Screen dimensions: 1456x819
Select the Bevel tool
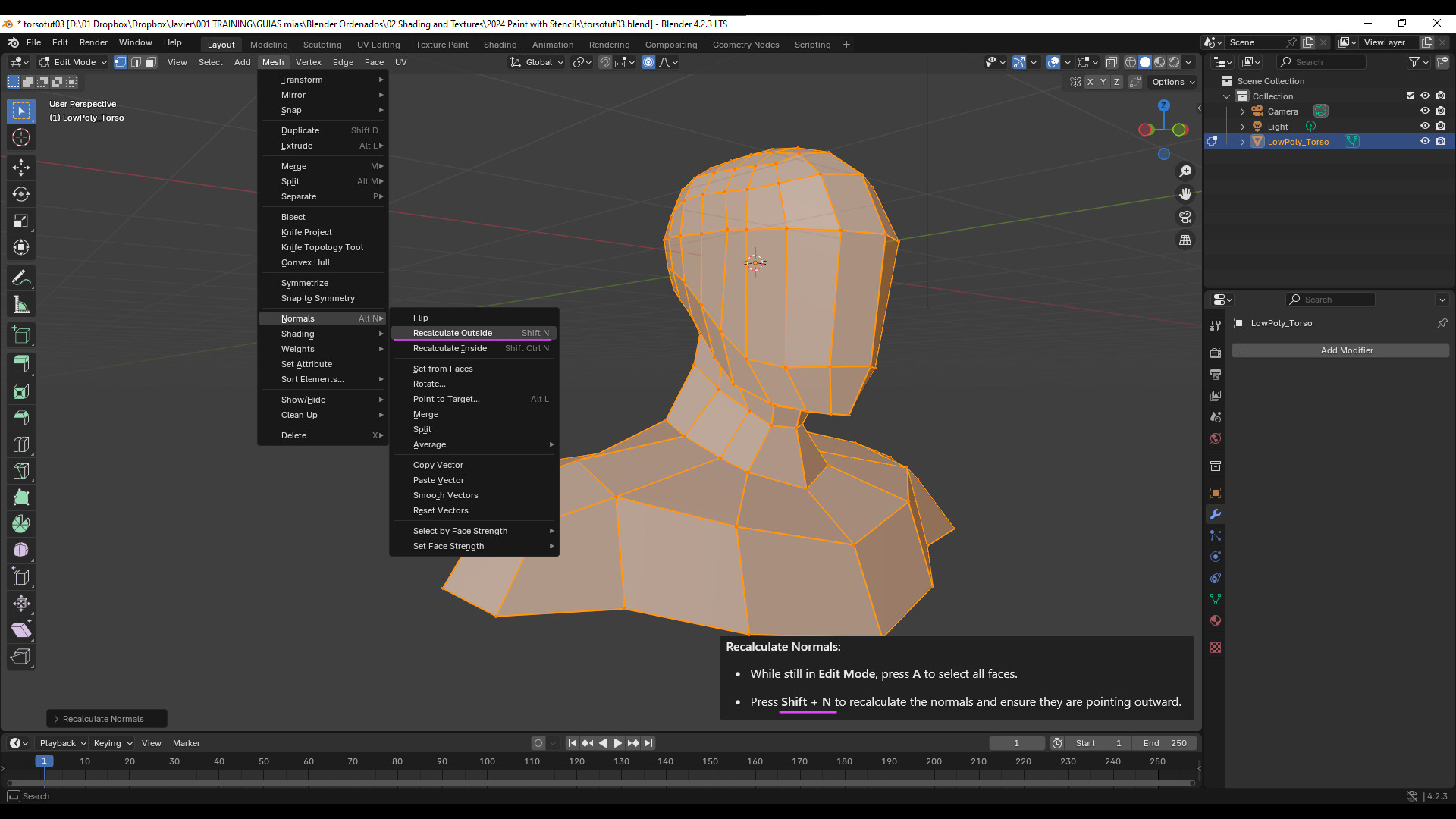pos(21,418)
